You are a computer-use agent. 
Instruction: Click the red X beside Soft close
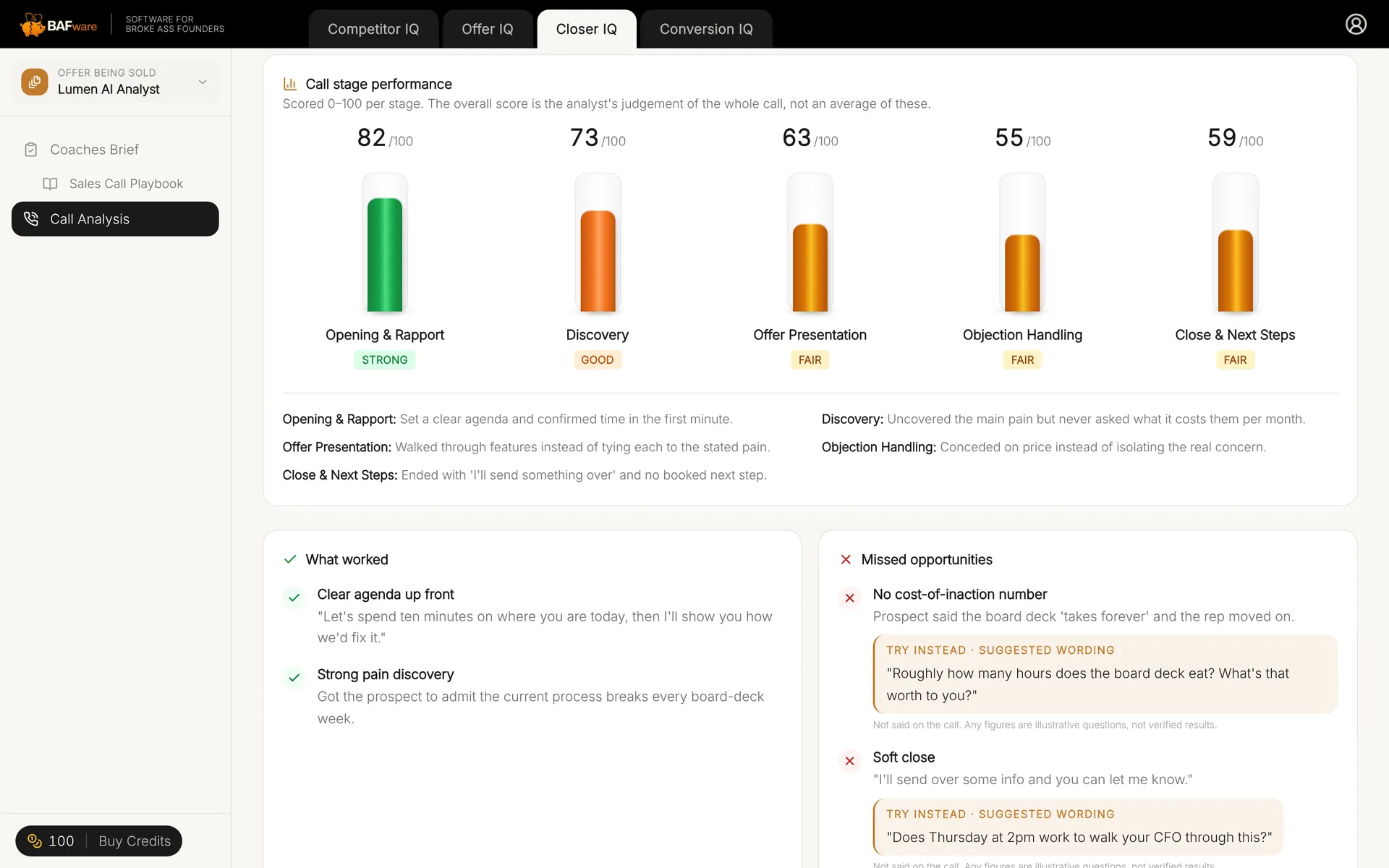tap(850, 761)
